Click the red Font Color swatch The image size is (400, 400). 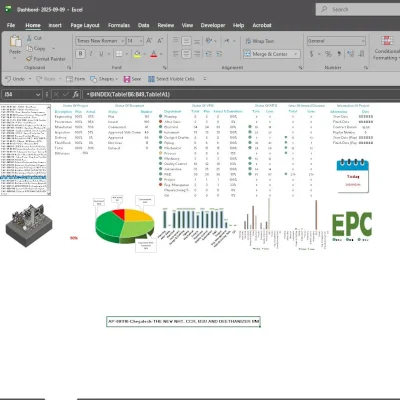point(154,54)
